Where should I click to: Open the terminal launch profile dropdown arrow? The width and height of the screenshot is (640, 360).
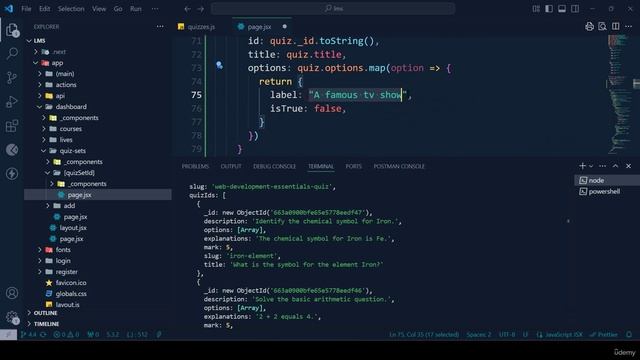coord(591,166)
